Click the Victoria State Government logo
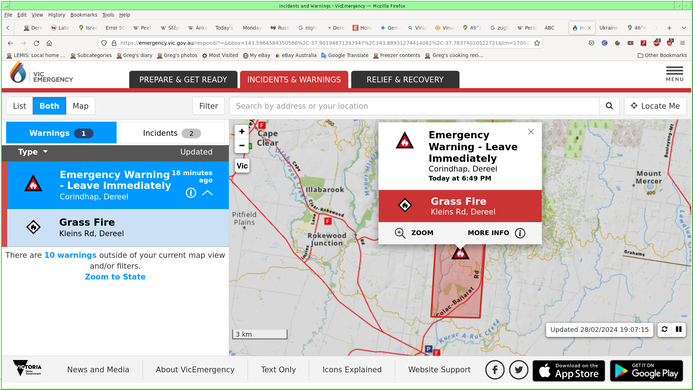693x390 pixels. 27,368
